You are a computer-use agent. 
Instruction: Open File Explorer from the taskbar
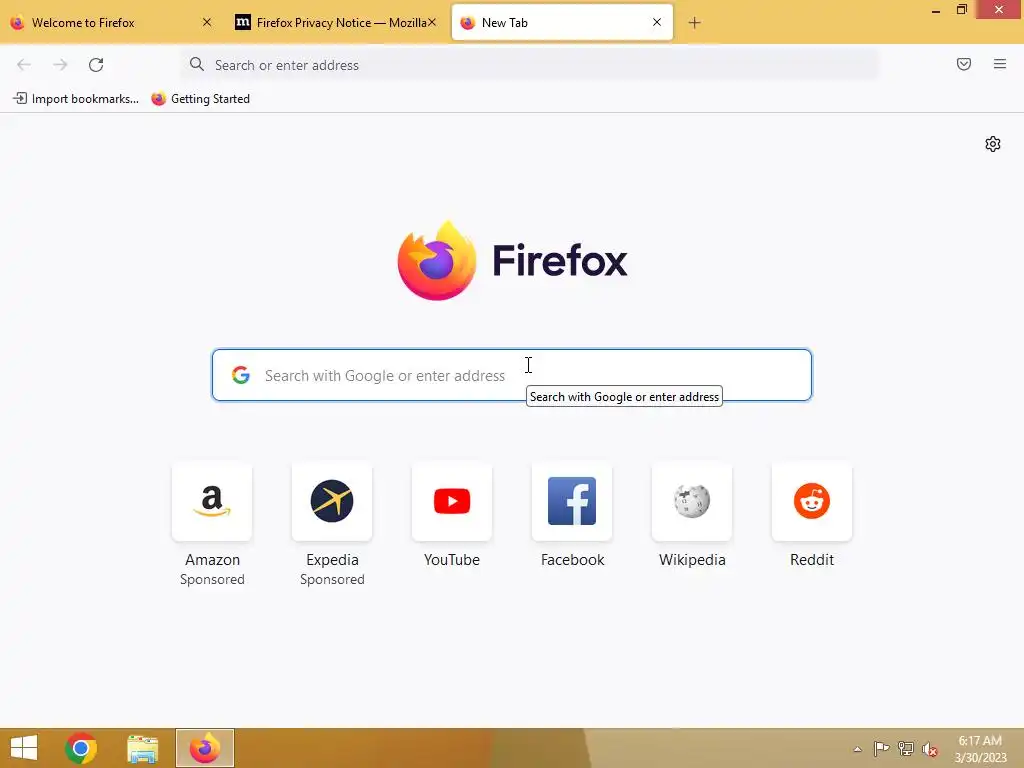142,748
